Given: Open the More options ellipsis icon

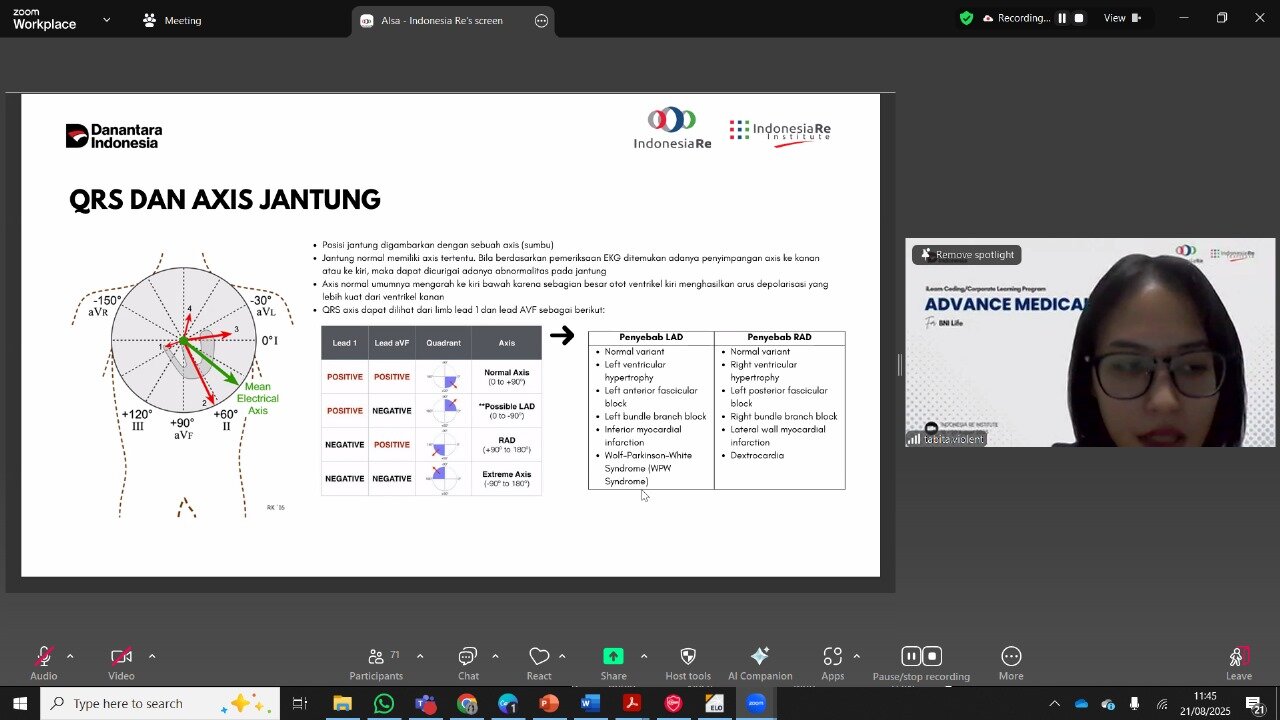Looking at the screenshot, I should click(x=1011, y=657).
